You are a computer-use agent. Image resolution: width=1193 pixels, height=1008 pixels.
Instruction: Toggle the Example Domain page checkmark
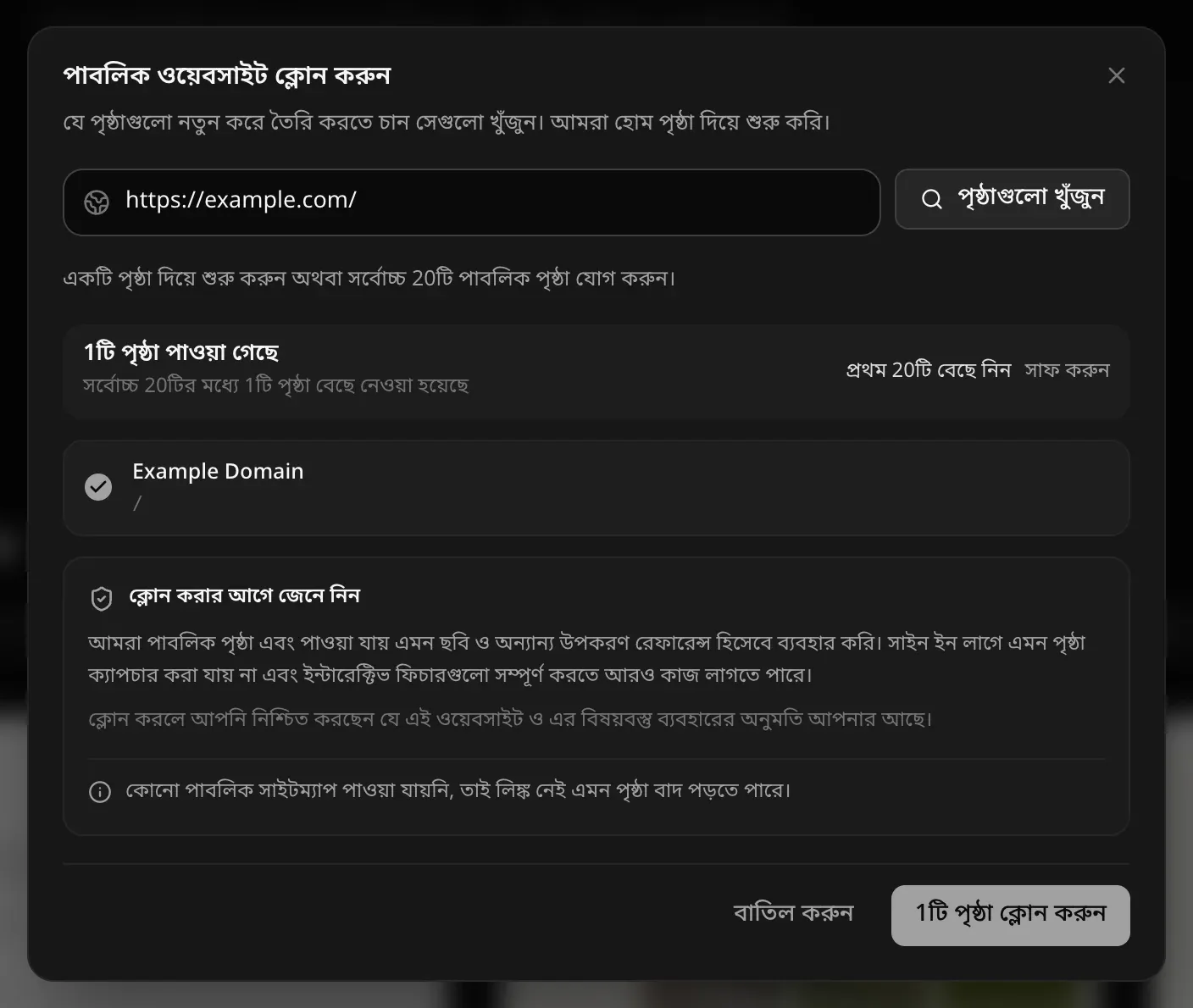pos(98,487)
